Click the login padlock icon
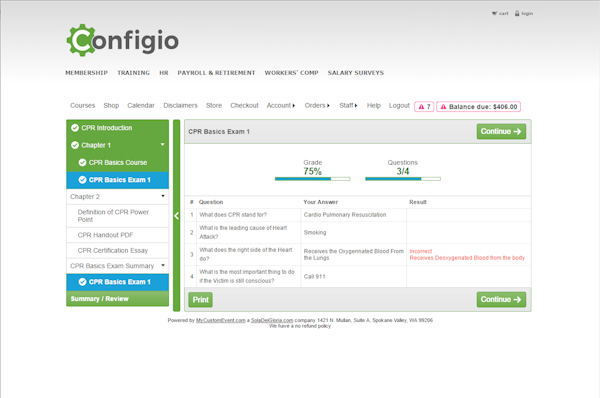Viewport: 600px width, 398px height. 517,13
